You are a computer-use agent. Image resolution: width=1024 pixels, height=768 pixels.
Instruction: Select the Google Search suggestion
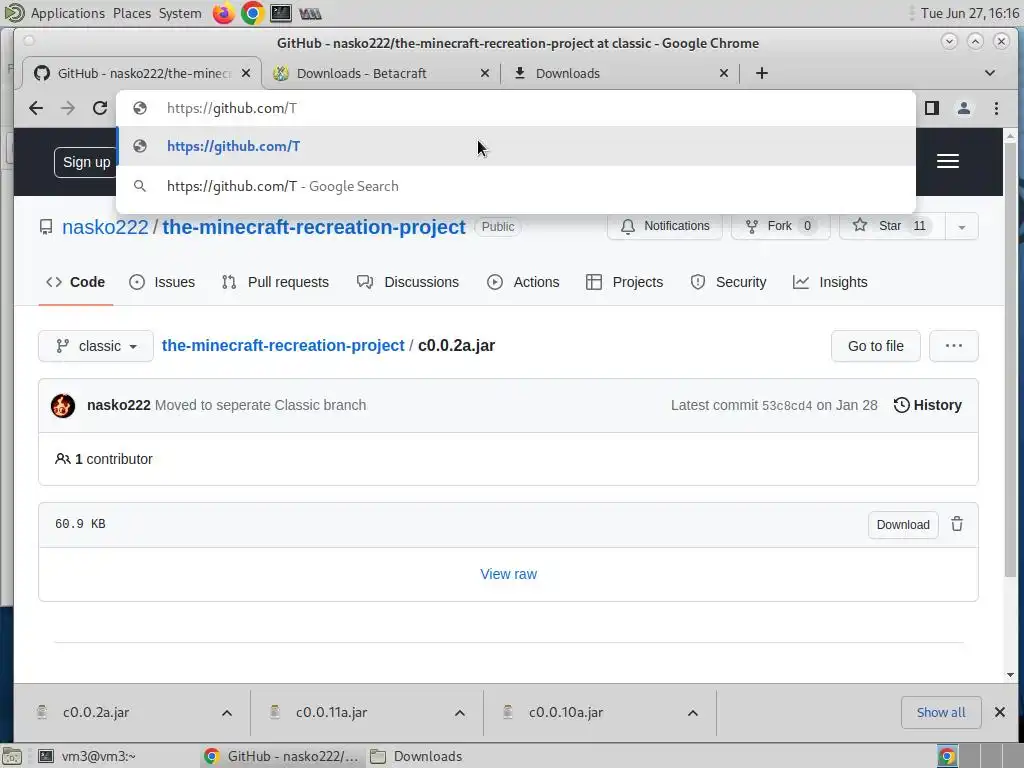click(516, 186)
